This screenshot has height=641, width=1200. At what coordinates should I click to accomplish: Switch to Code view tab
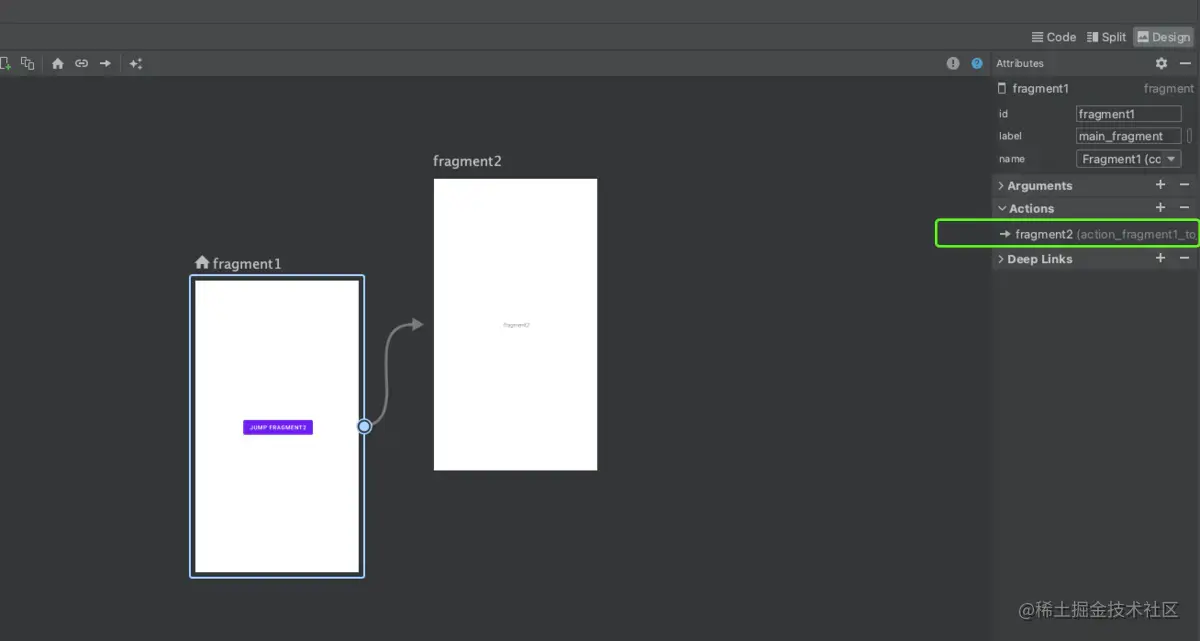click(x=1054, y=37)
